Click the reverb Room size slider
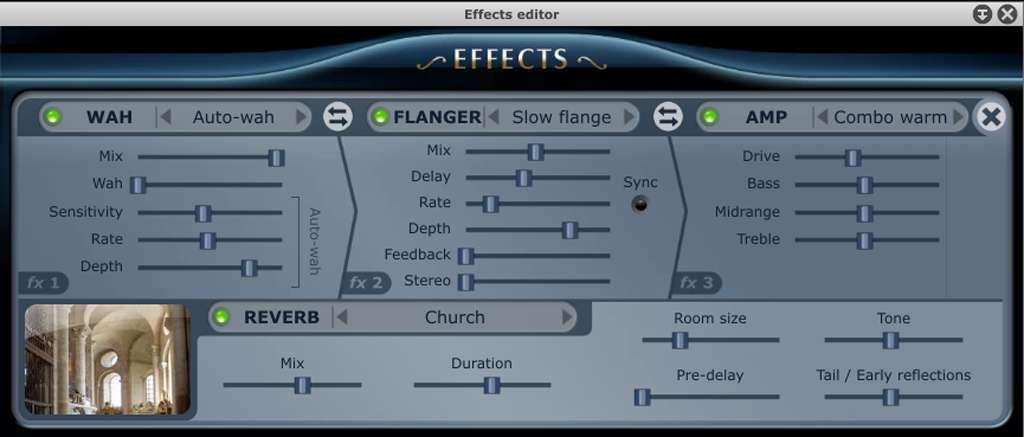This screenshot has width=1024, height=437. point(711,340)
